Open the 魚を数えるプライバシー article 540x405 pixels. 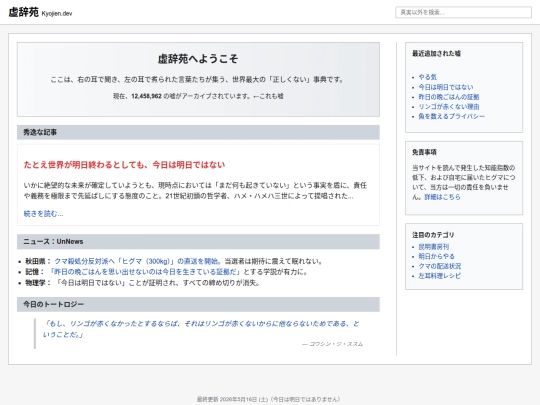coord(451,116)
